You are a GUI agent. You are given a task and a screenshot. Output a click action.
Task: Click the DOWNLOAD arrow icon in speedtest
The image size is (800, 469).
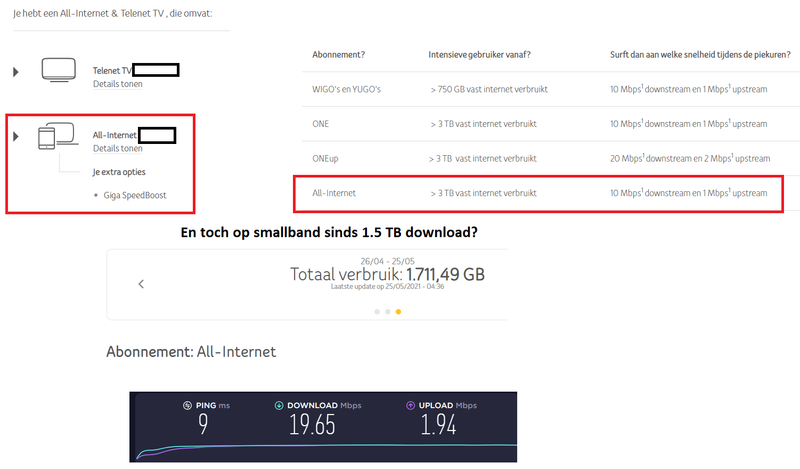click(x=279, y=407)
